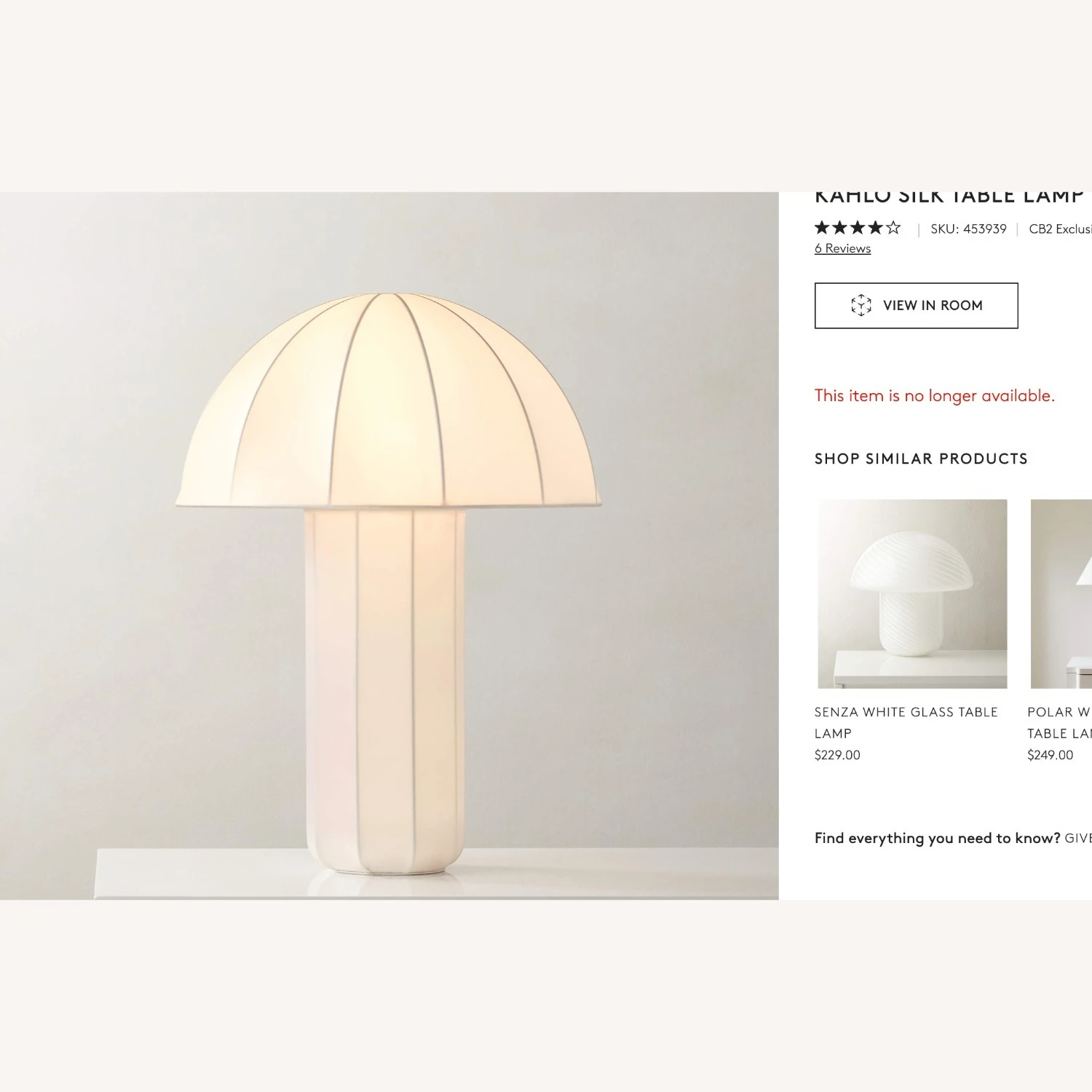Click the fourth filled rating star
Image resolution: width=1092 pixels, height=1092 pixels.
pos(875,228)
